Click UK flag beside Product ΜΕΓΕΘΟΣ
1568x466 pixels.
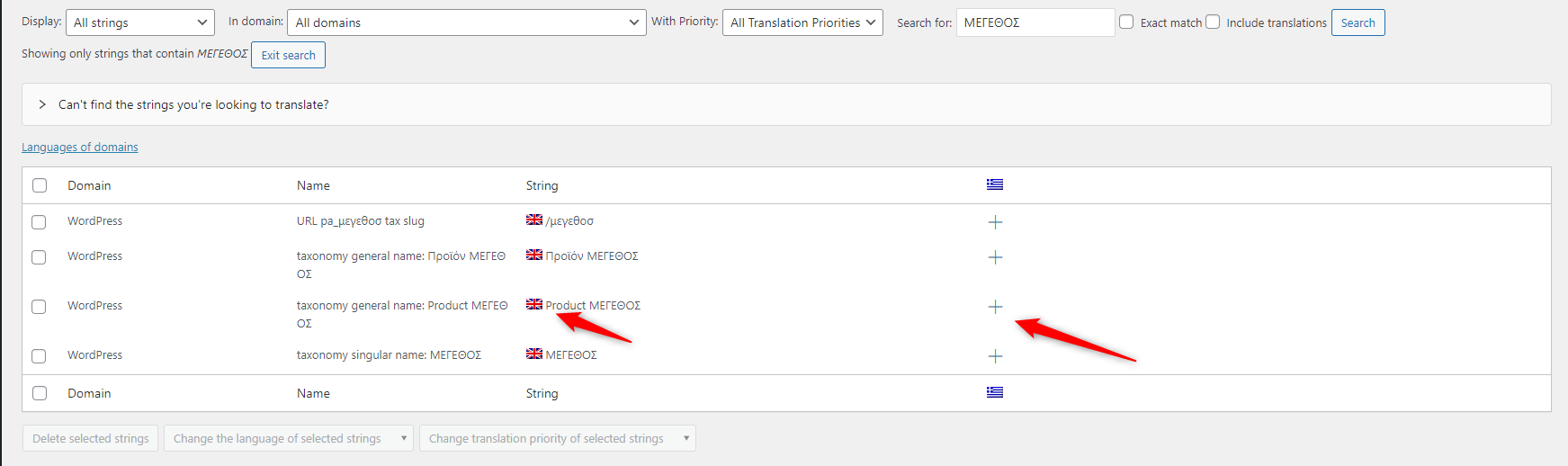[534, 304]
